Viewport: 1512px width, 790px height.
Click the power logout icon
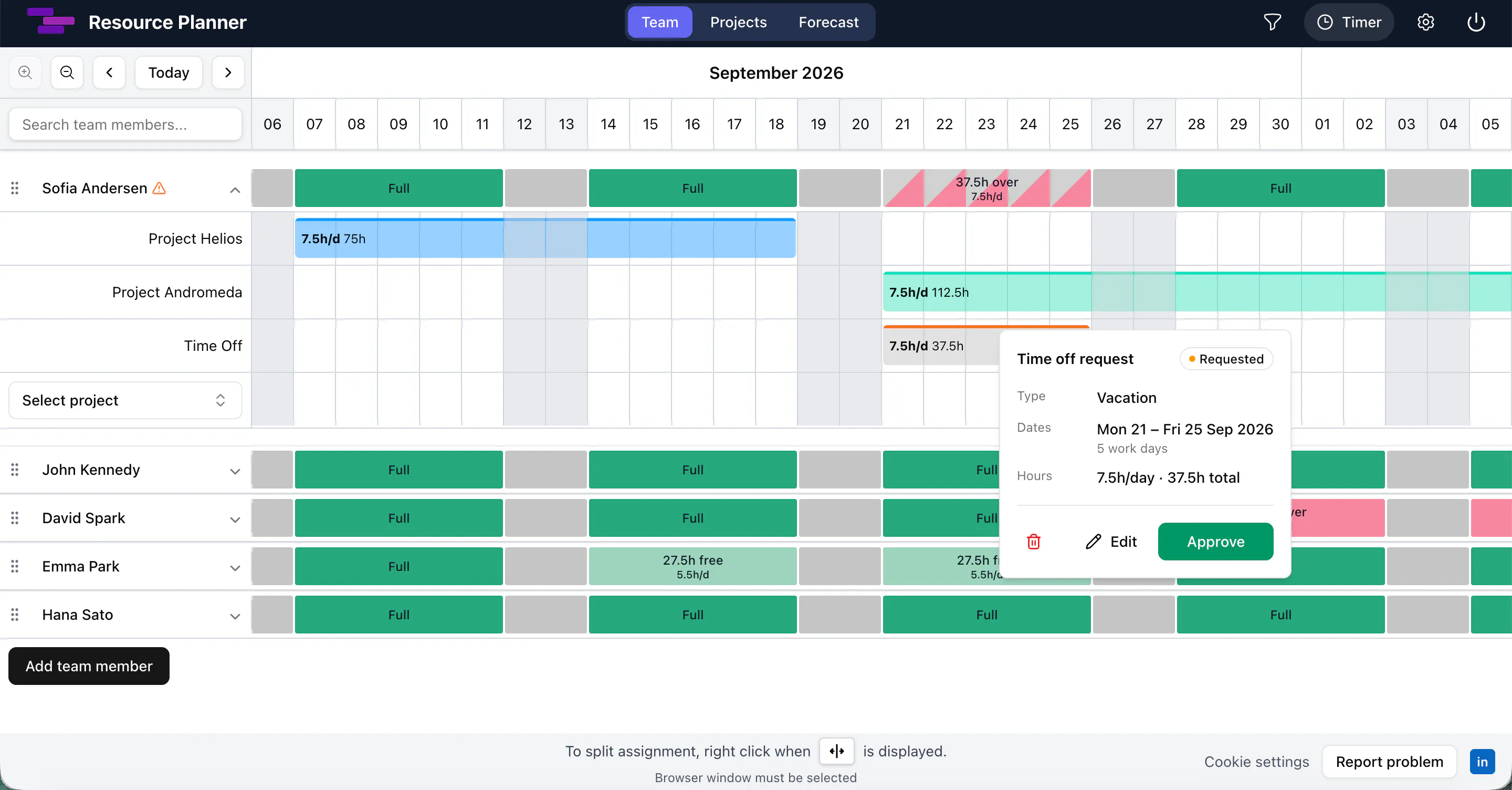tap(1476, 22)
